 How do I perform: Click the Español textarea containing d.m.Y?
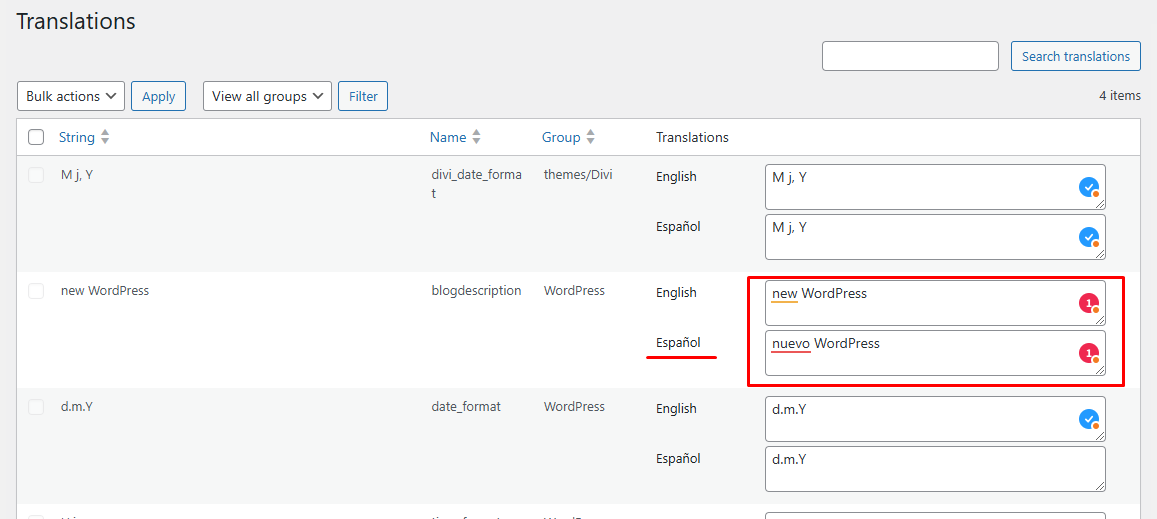point(935,469)
